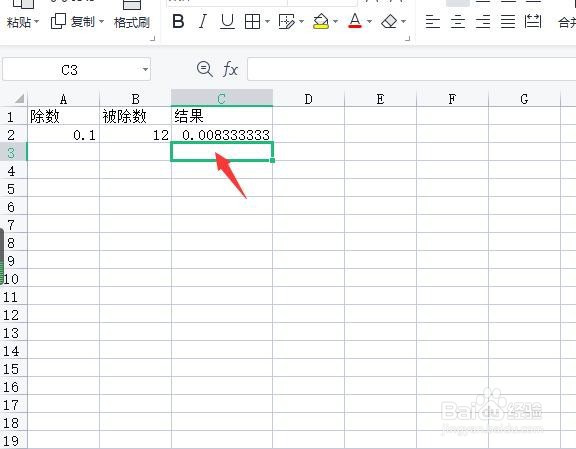Image resolution: width=576 pixels, height=449 pixels.
Task: Select column E header
Action: pos(381,99)
